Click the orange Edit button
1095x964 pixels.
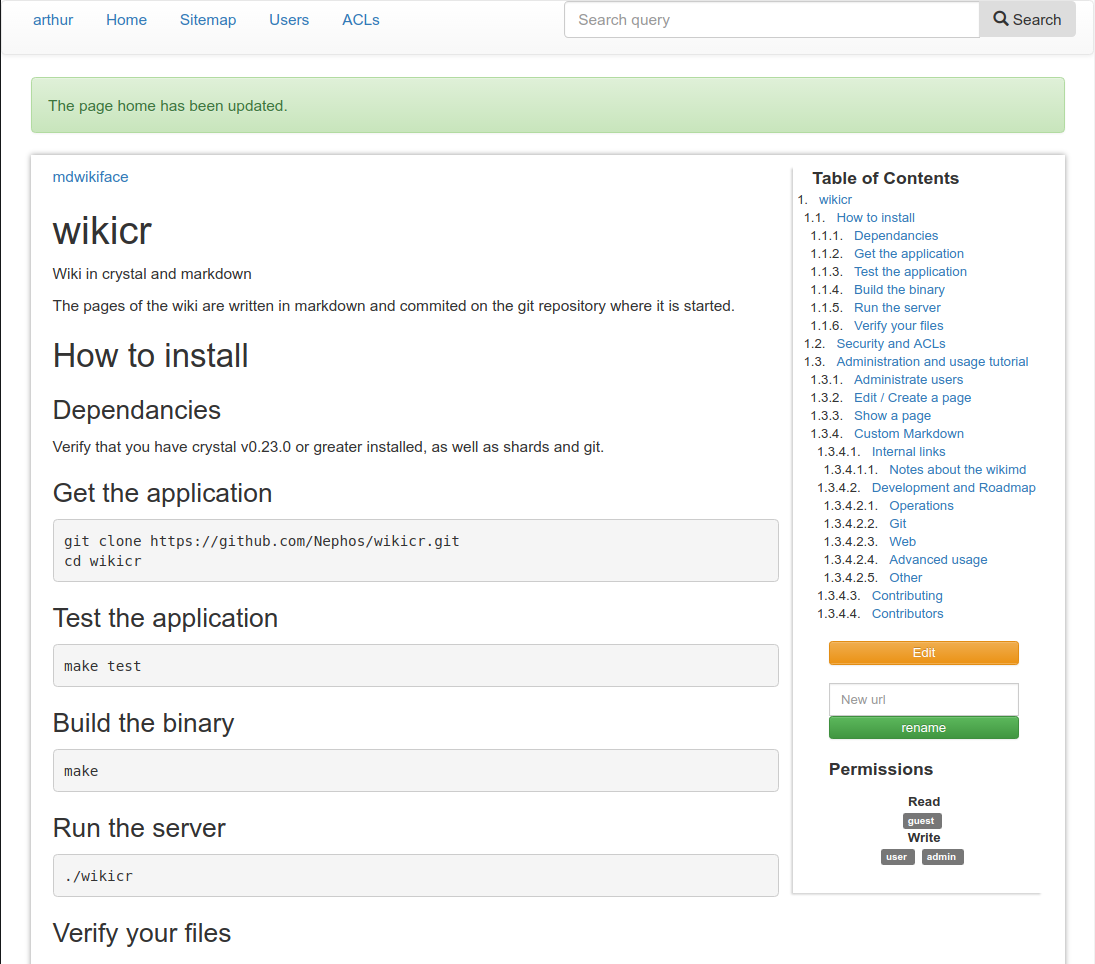(923, 652)
